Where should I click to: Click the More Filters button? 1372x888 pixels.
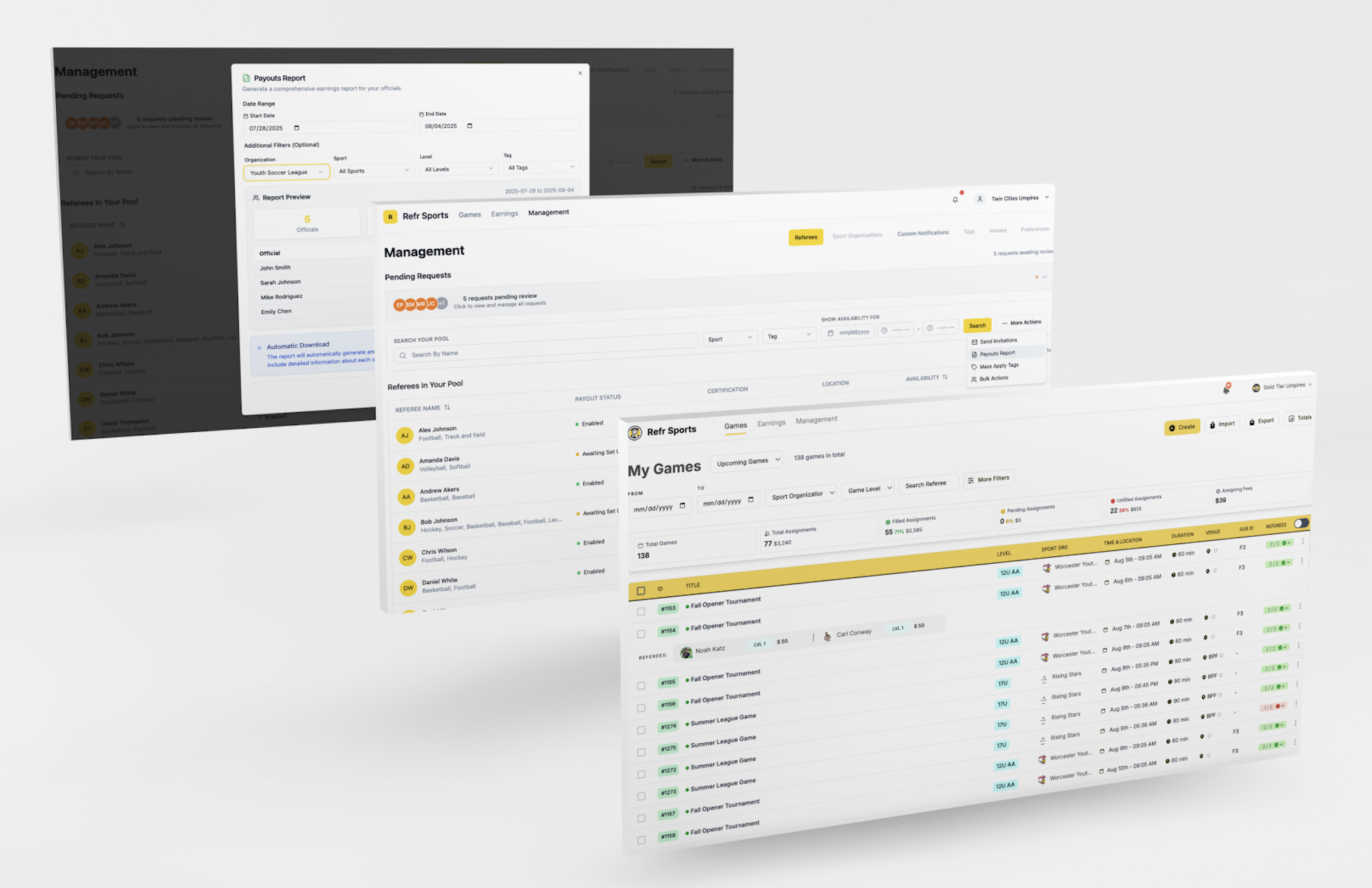tap(988, 479)
